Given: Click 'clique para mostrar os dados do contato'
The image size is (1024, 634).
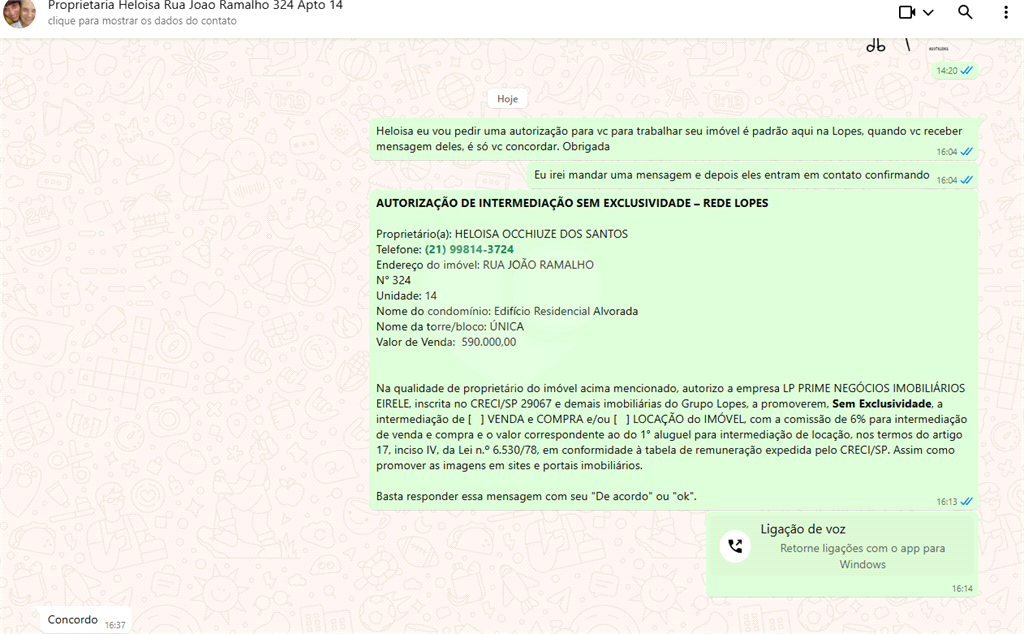Looking at the screenshot, I should (x=142, y=21).
